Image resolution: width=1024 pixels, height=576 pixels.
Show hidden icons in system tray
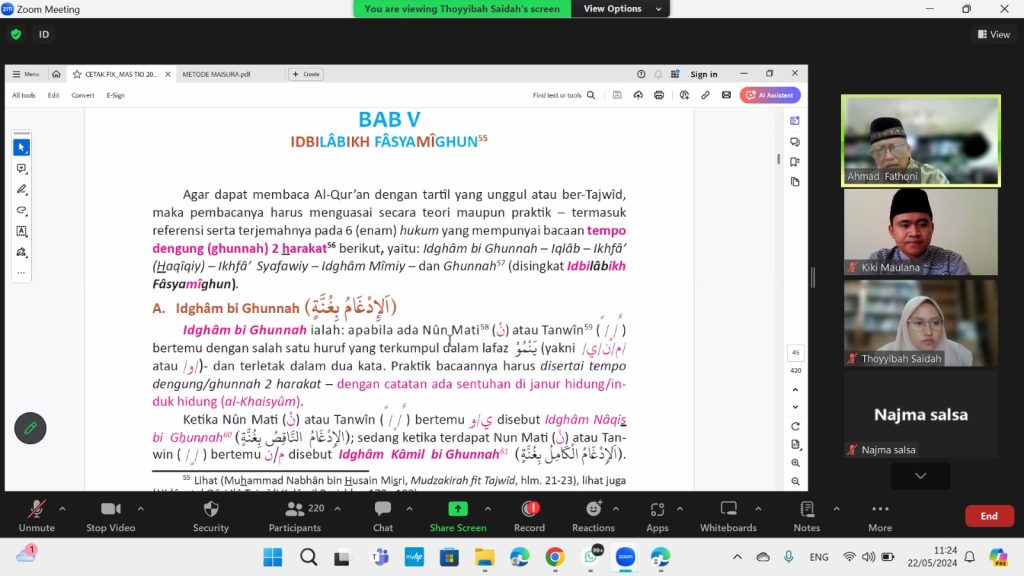(x=737, y=557)
